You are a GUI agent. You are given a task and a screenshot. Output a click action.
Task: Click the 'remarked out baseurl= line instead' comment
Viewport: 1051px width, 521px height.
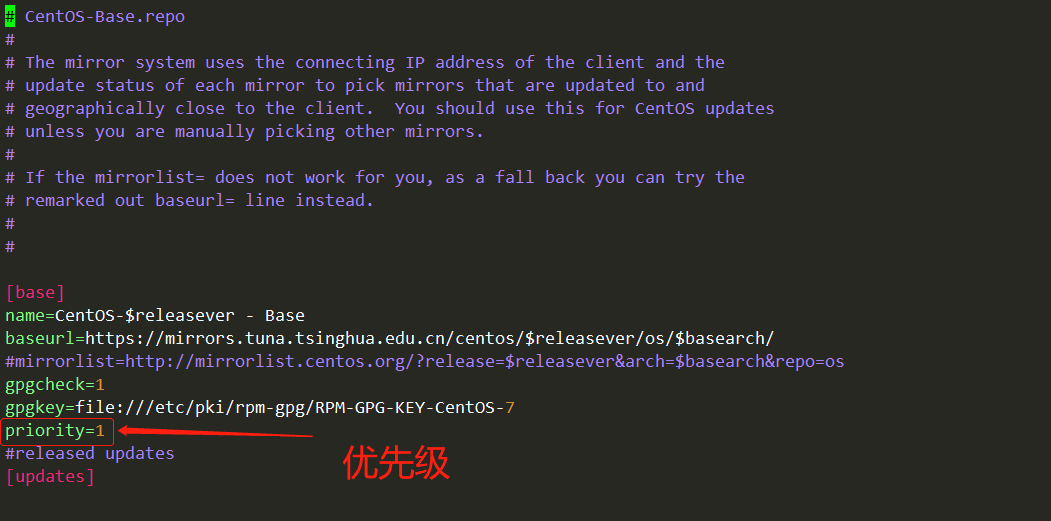tap(200, 201)
